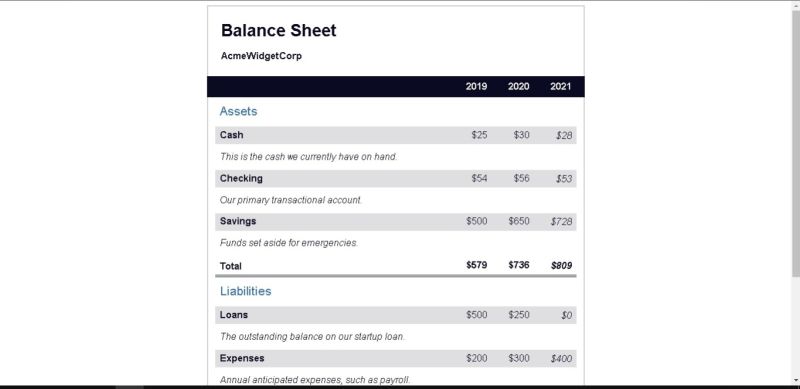The image size is (800, 389).
Task: Select the Cash row label
Action: [232, 135]
